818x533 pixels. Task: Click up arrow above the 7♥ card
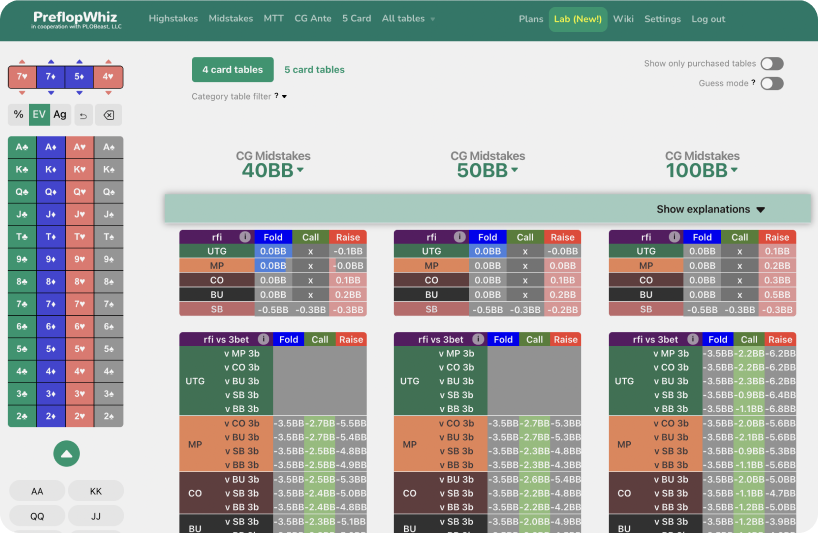tap(22, 60)
